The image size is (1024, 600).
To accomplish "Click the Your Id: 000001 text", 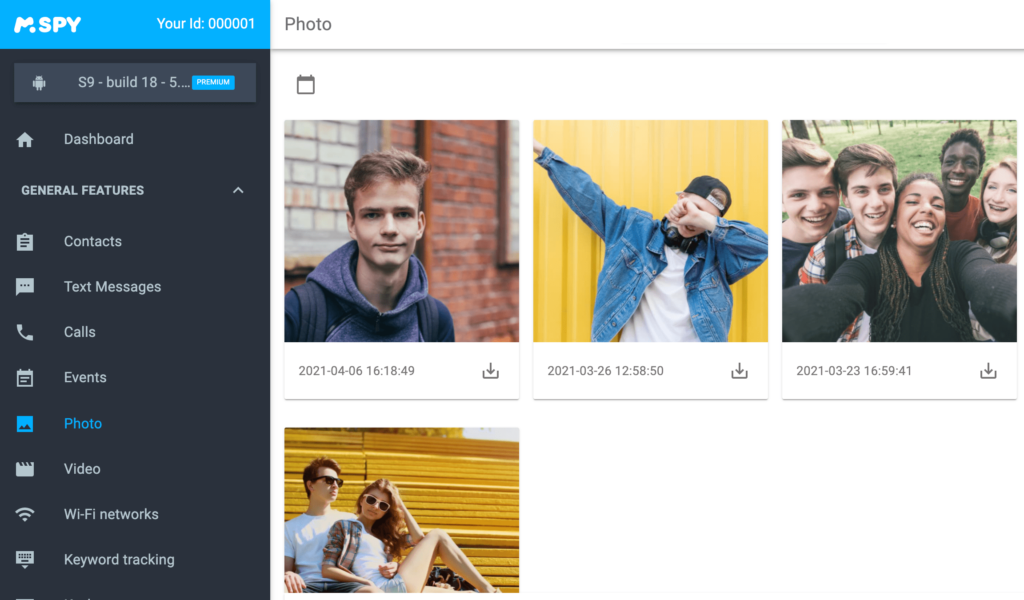I will pyautogui.click(x=206, y=24).
